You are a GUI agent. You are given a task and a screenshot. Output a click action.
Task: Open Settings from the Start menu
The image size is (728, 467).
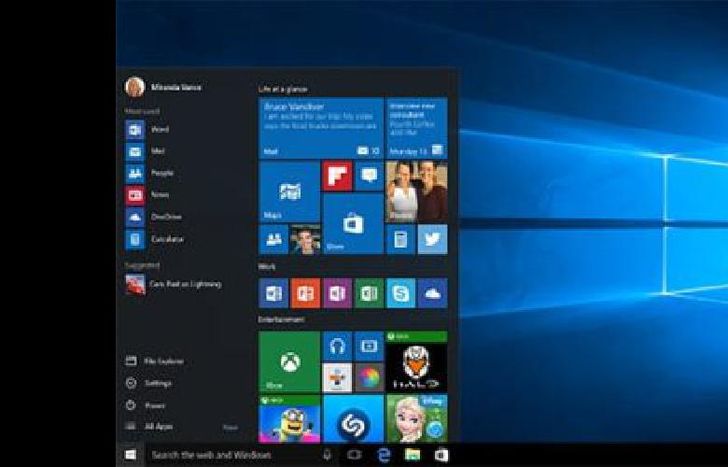pos(149,383)
